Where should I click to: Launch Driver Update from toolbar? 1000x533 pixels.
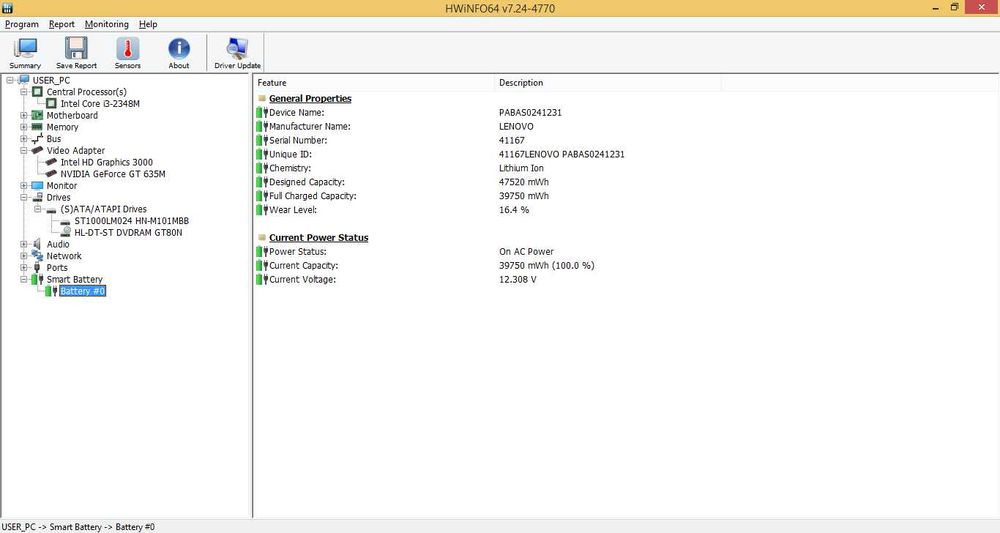point(237,48)
